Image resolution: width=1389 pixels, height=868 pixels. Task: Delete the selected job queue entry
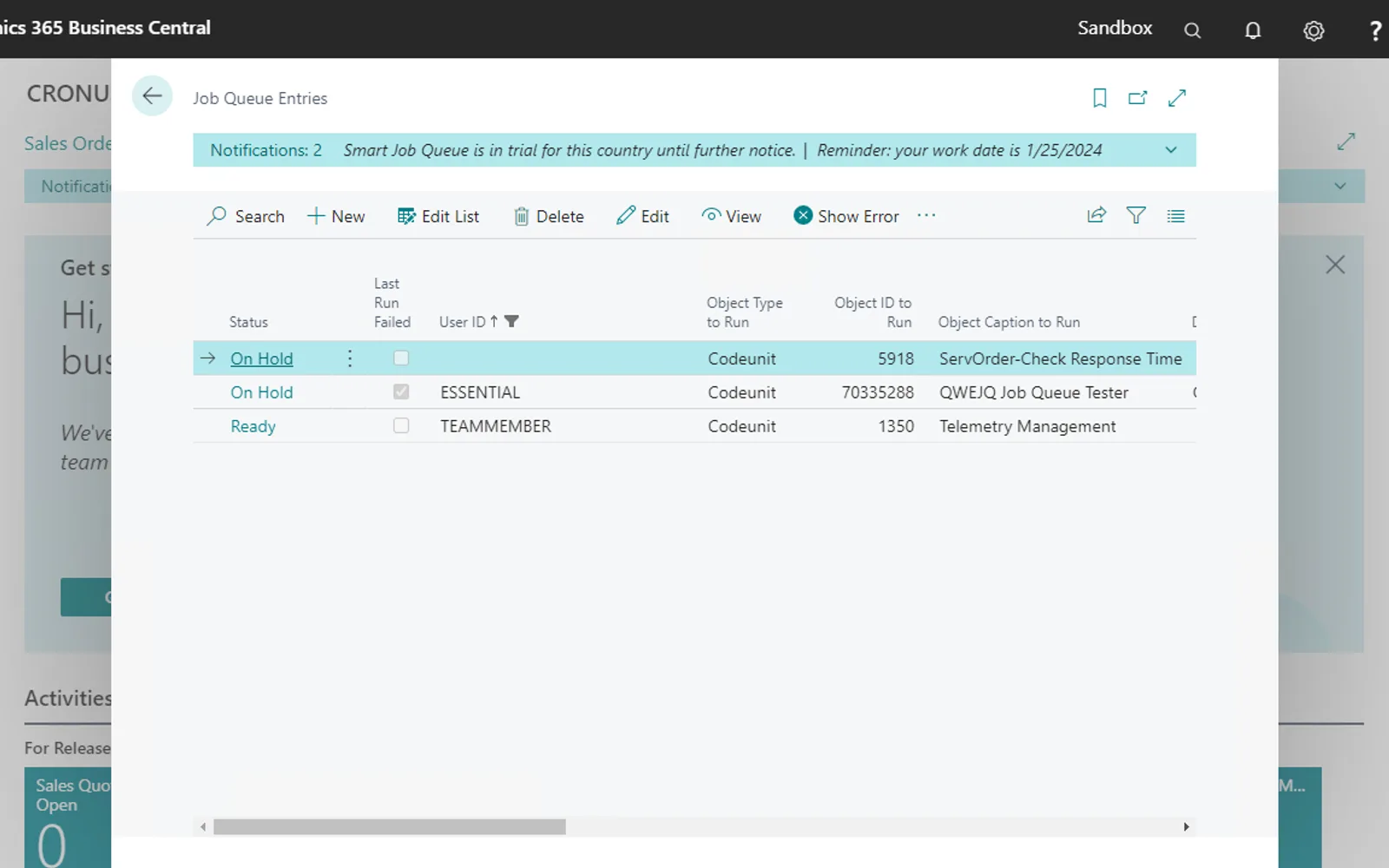(549, 216)
